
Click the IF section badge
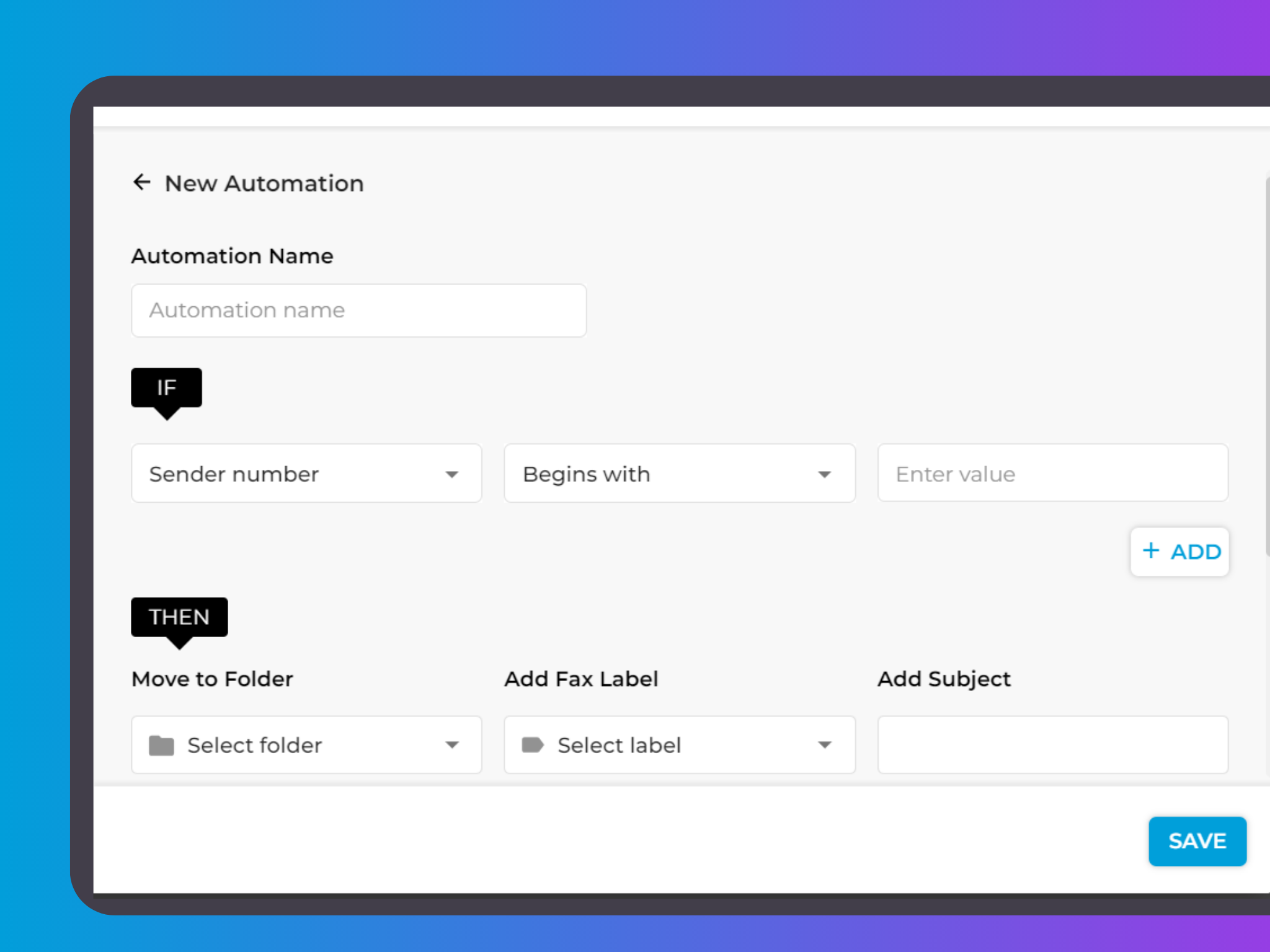[x=166, y=388]
